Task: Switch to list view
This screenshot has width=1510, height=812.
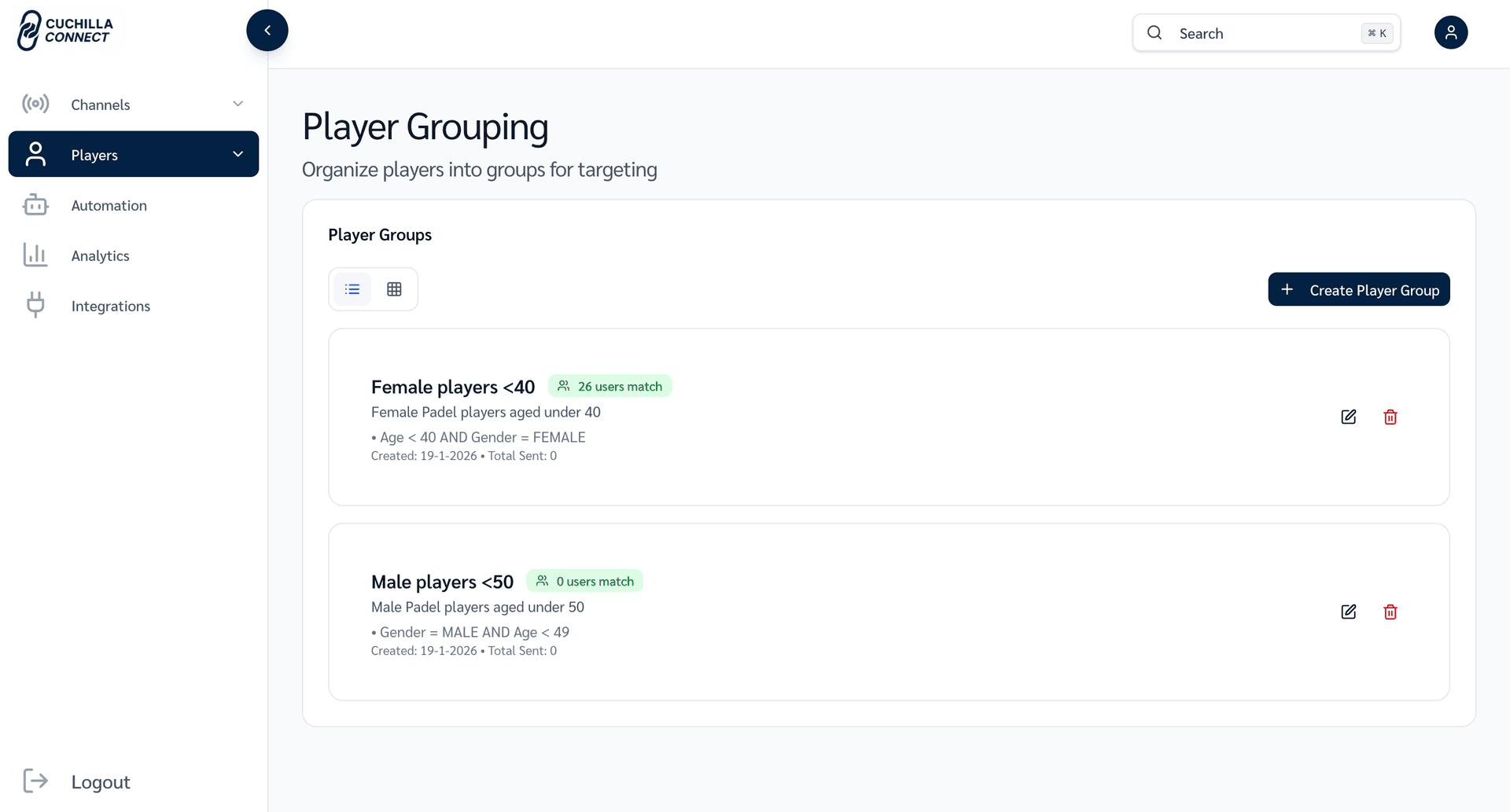Action: pos(352,289)
